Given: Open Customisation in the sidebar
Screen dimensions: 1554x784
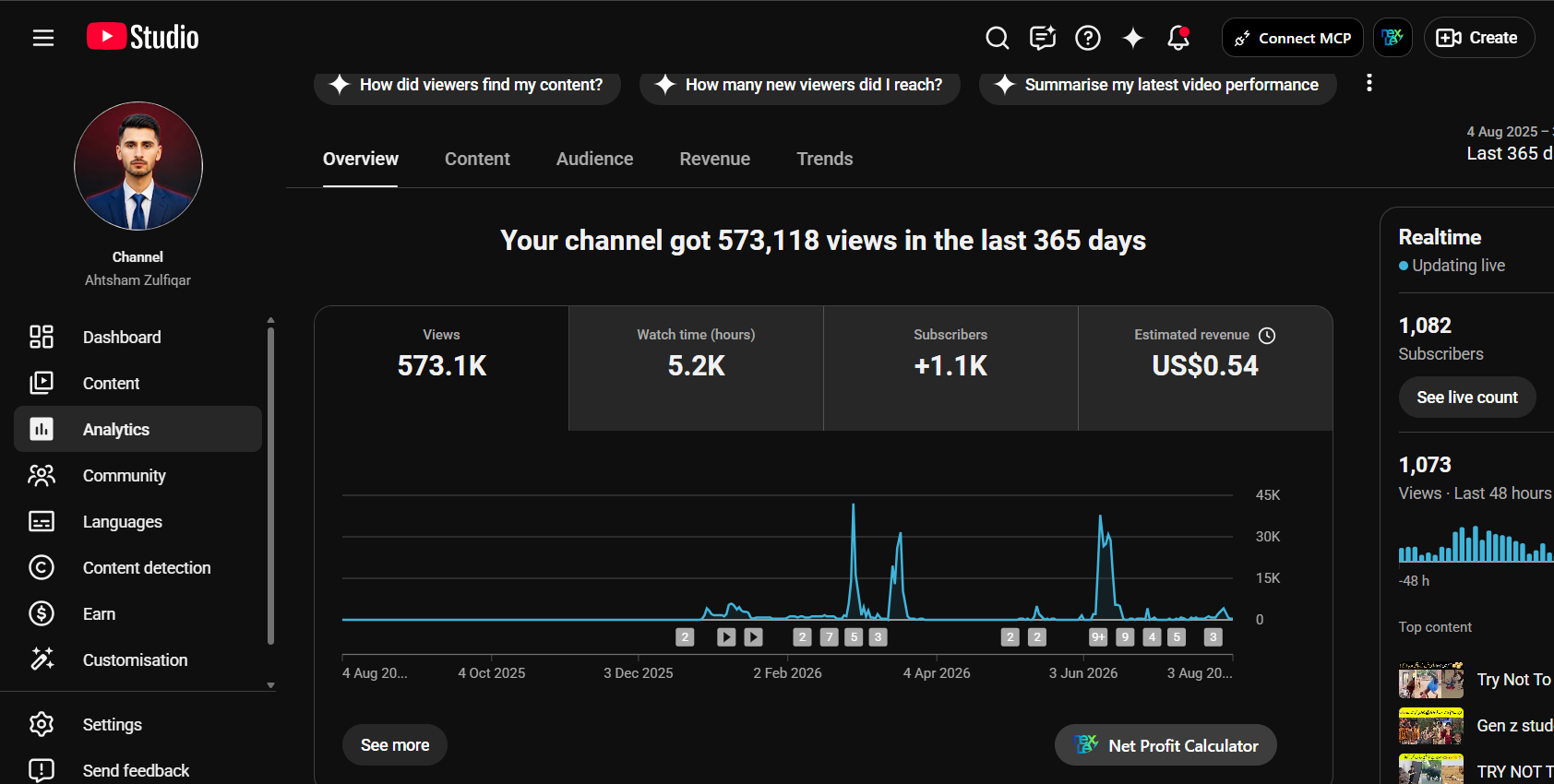Looking at the screenshot, I should [x=138, y=660].
